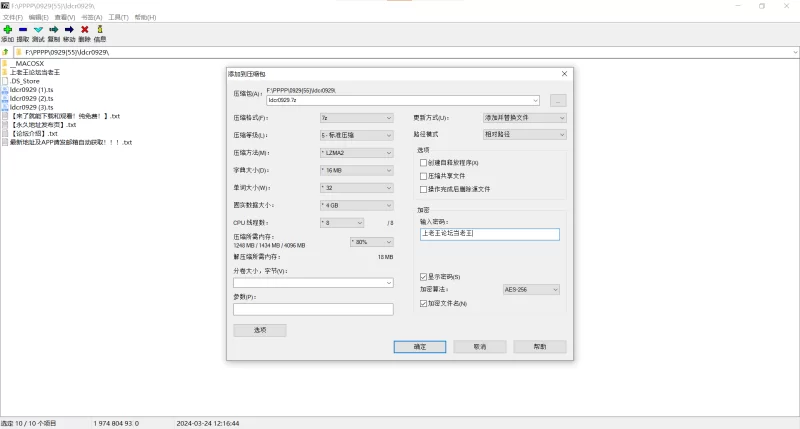Image resolution: width=800 pixels, height=429 pixels.
Task: Toggle the encrypt file names (加密文件名) checkbox
Action: 424,303
